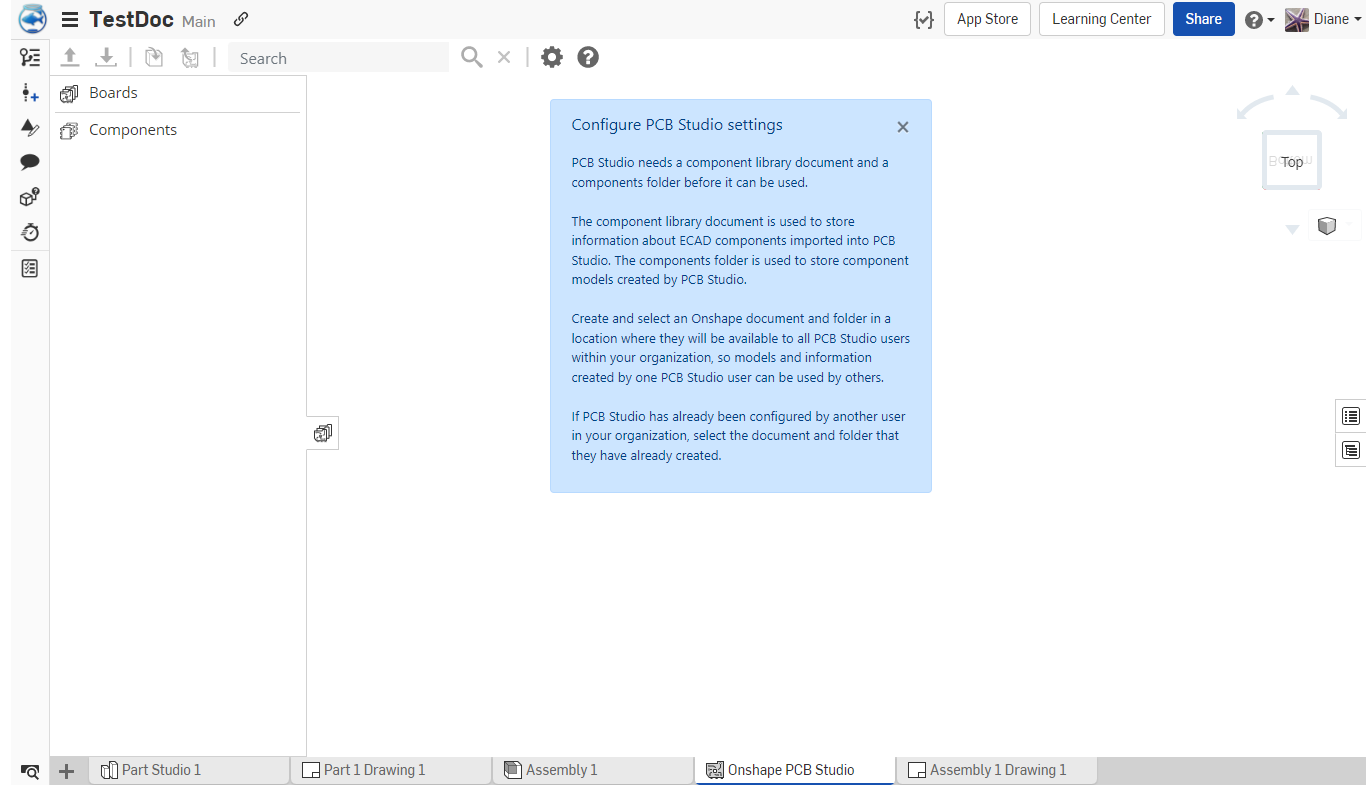Click the box with question mark sidebar icon
The height and width of the screenshot is (785, 1366).
coord(30,197)
